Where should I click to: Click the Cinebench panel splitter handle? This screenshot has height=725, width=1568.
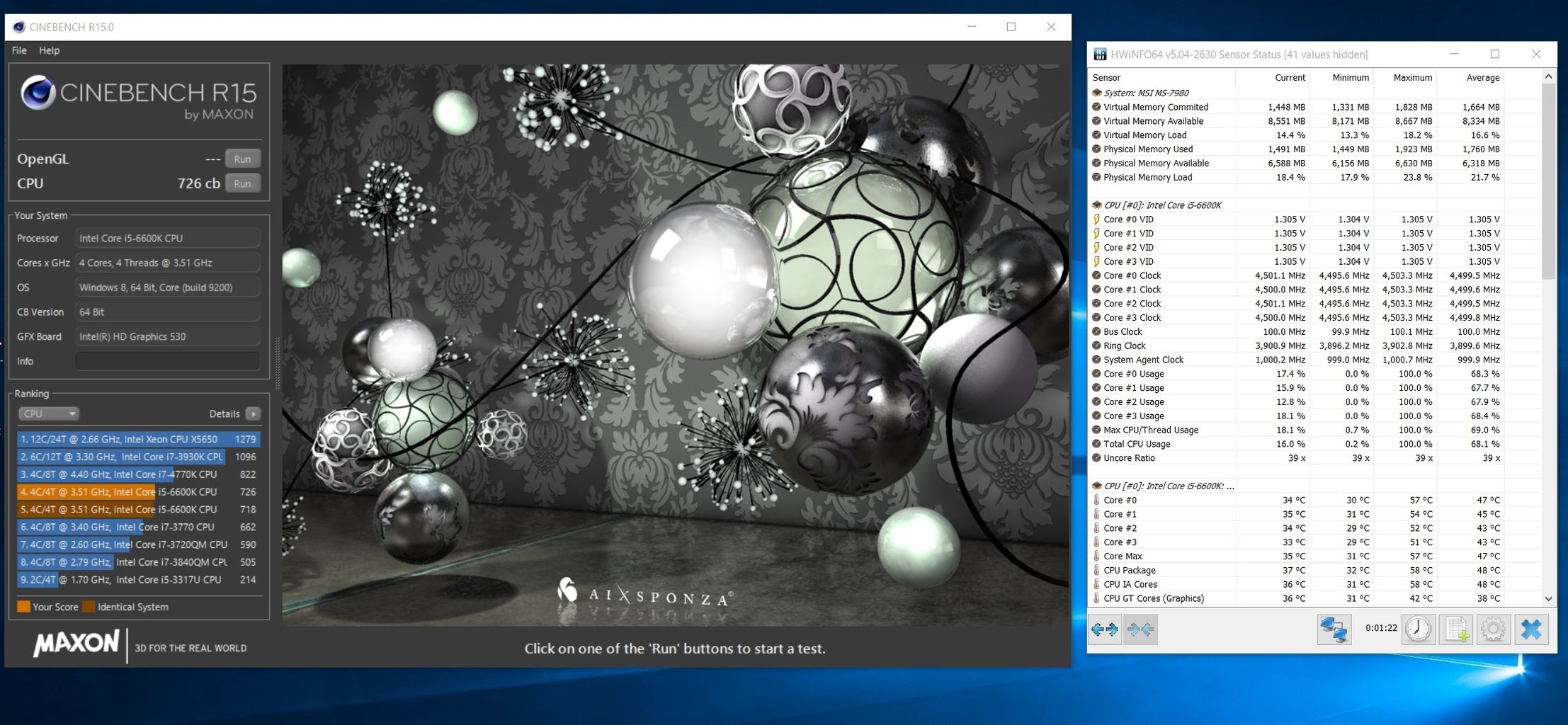click(x=277, y=362)
